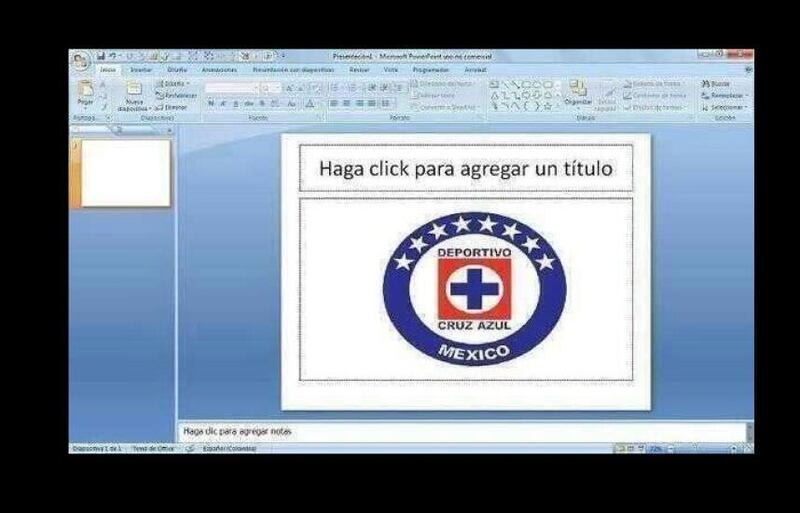Screen dimensions: 800x513
Task: Click Efectos de formas shape effects
Action: (x=654, y=108)
